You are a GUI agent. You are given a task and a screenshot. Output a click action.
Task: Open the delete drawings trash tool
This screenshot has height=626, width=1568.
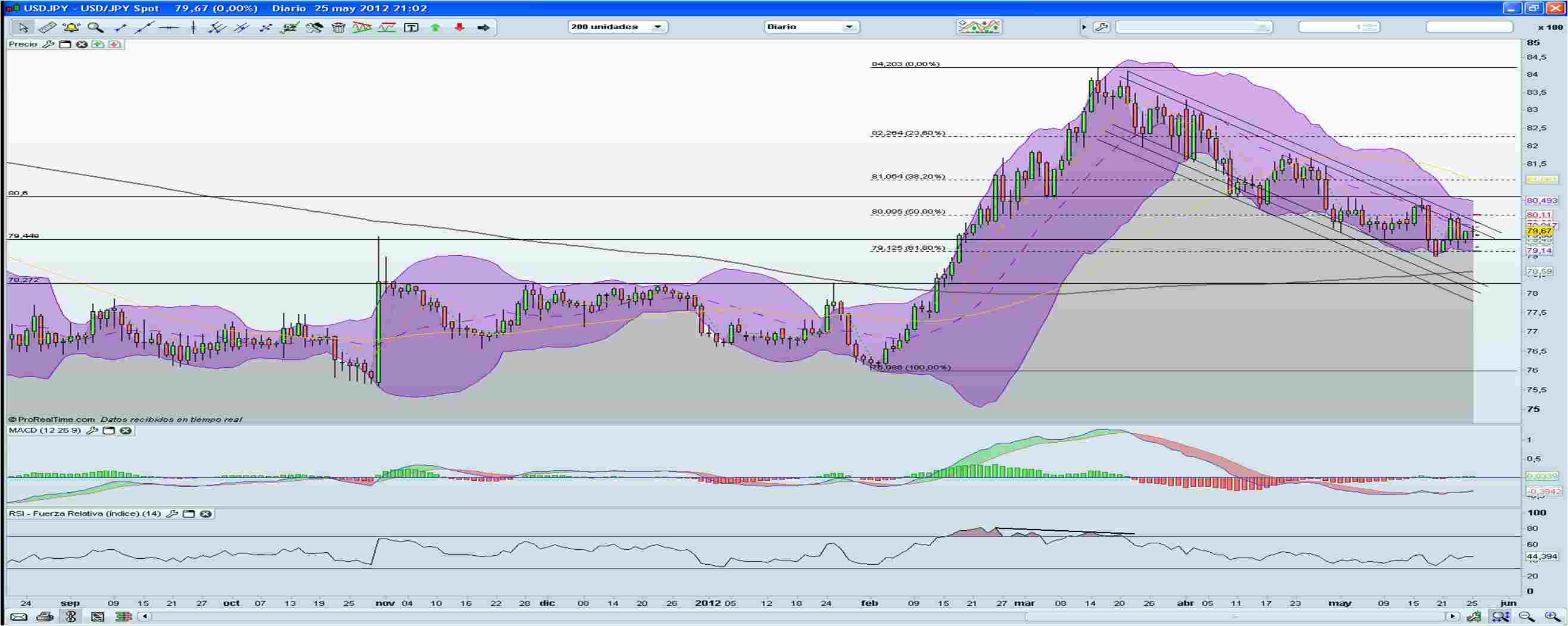[338, 27]
